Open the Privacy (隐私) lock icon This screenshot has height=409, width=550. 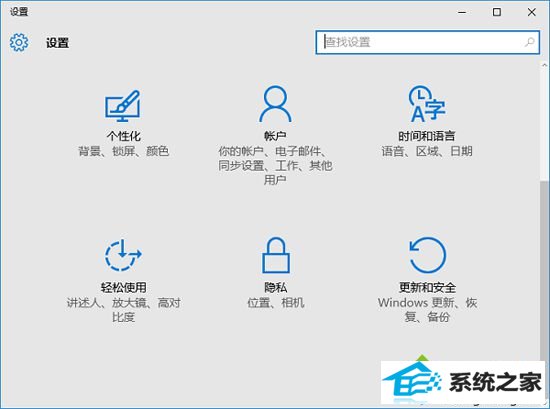click(276, 255)
